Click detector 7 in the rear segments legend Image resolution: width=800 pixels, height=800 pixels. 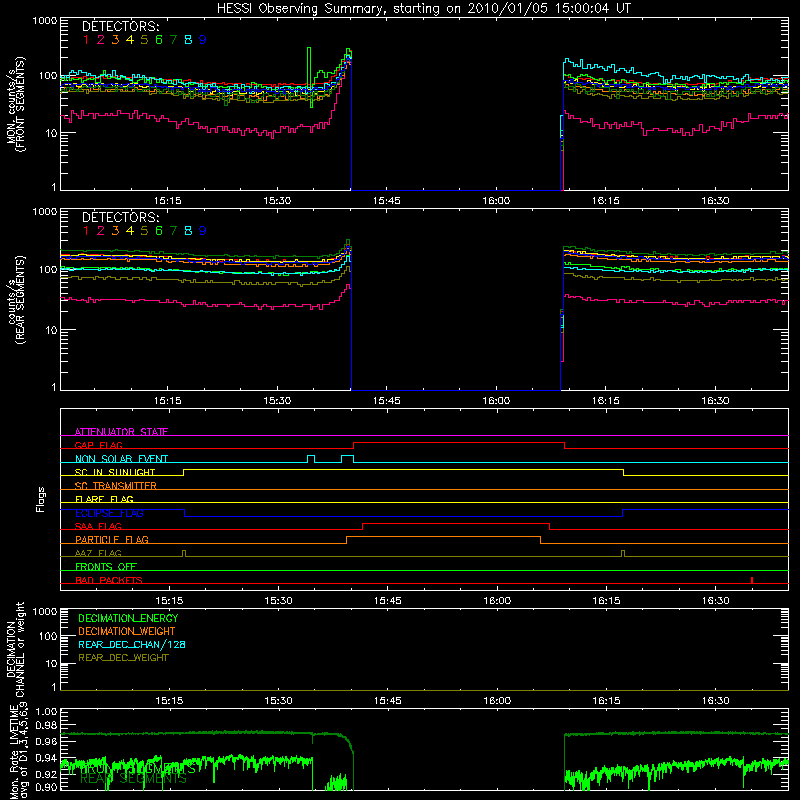(x=173, y=231)
